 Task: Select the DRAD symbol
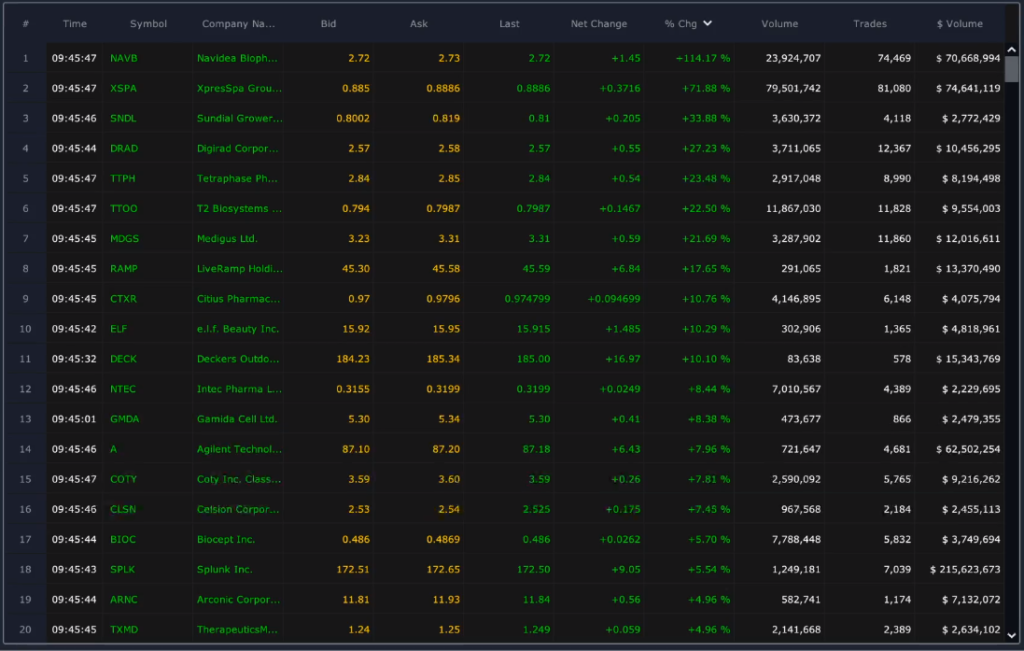tap(124, 148)
